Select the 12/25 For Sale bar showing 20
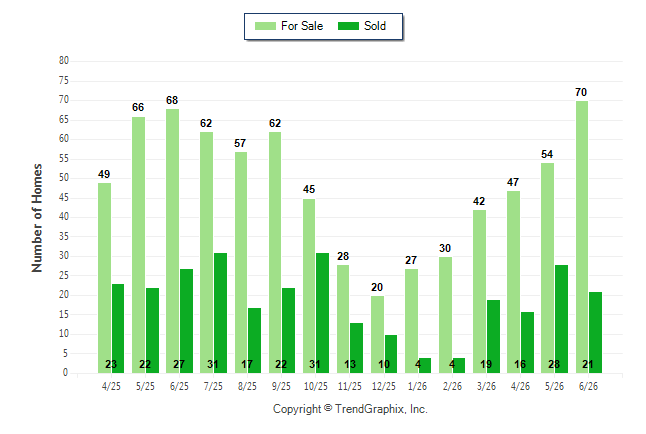The image size is (646, 434). tap(377, 334)
